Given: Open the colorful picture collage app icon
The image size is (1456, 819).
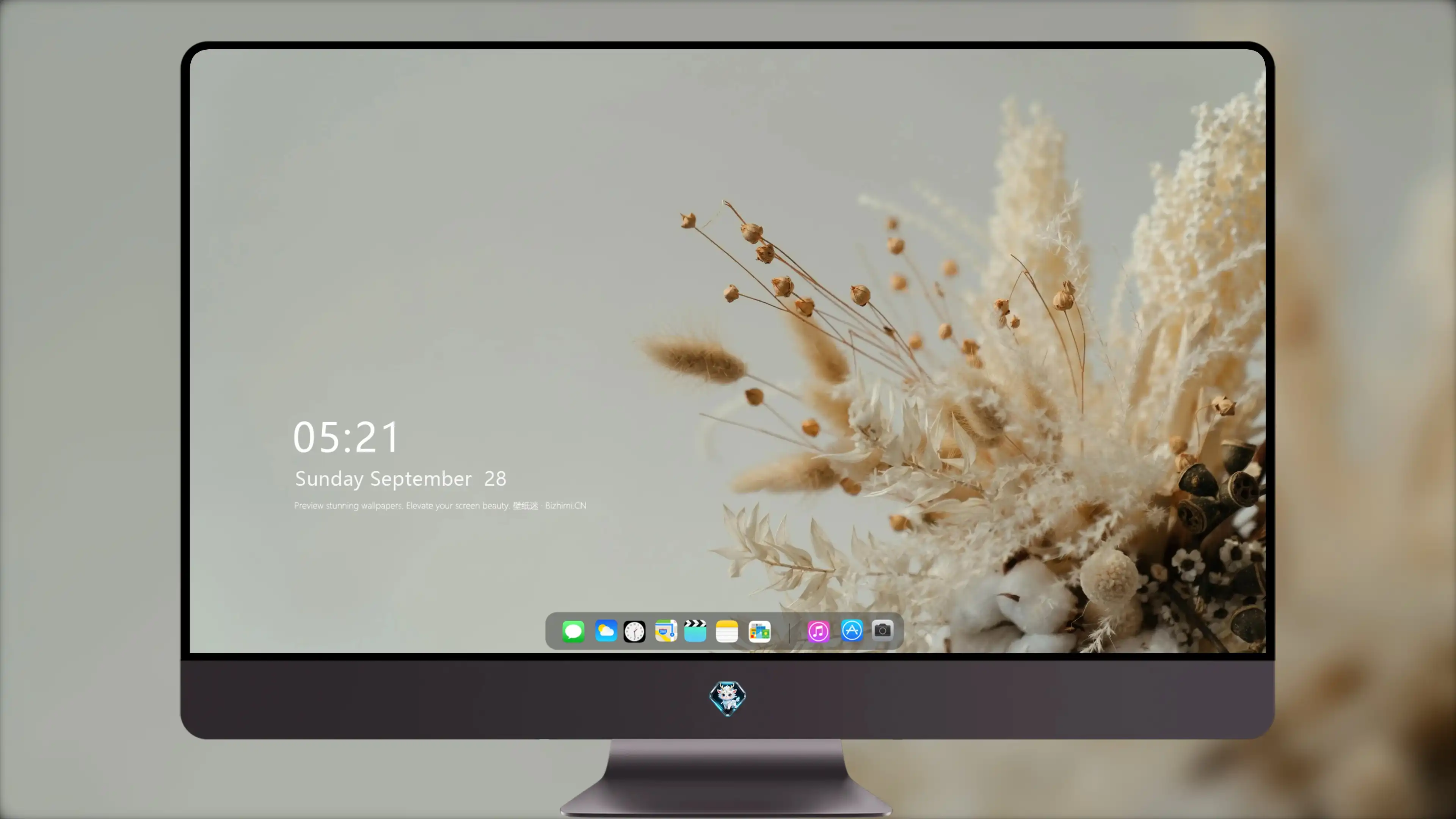Looking at the screenshot, I should click(759, 631).
